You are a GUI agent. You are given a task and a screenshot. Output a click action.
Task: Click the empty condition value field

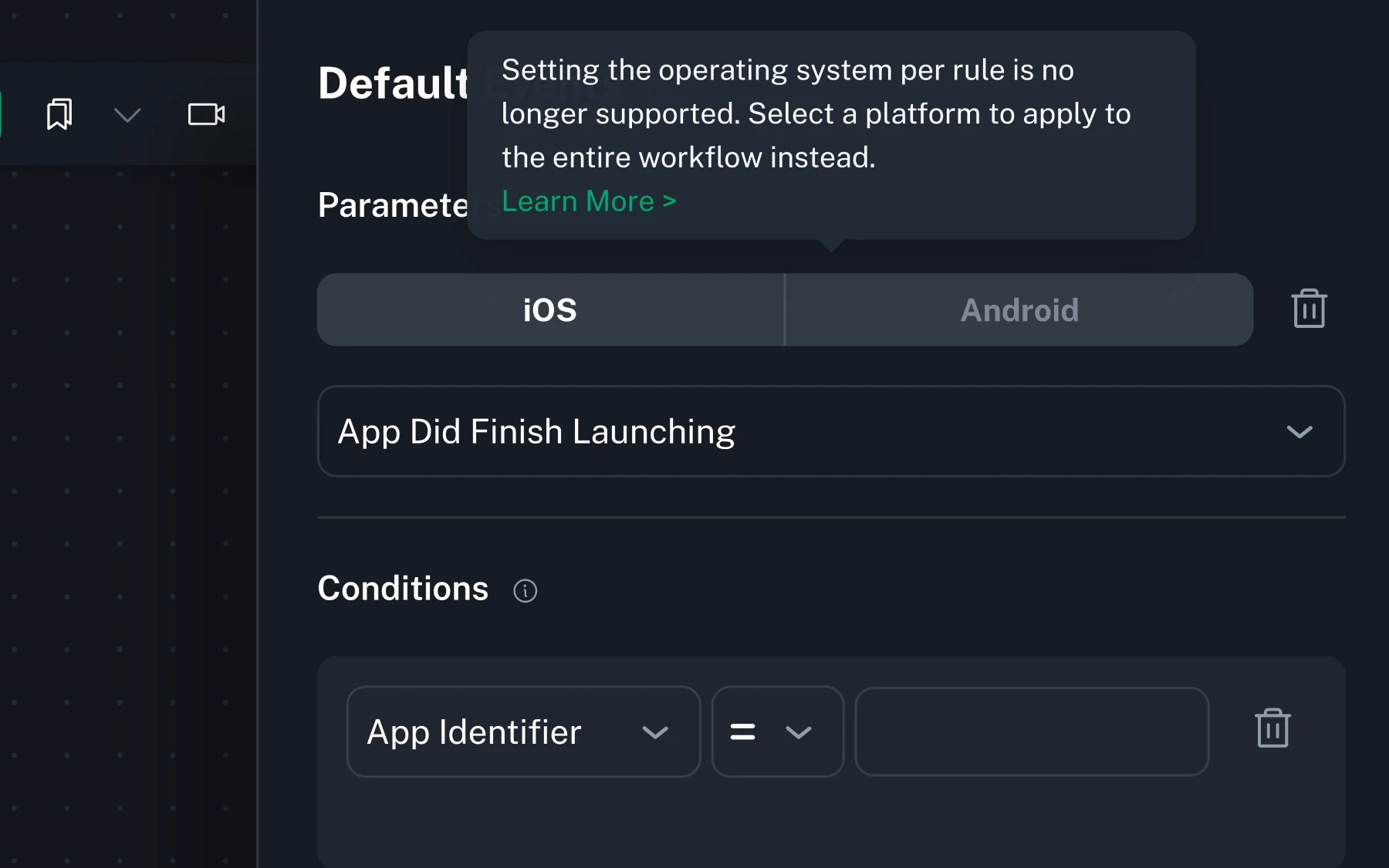[1032, 732]
